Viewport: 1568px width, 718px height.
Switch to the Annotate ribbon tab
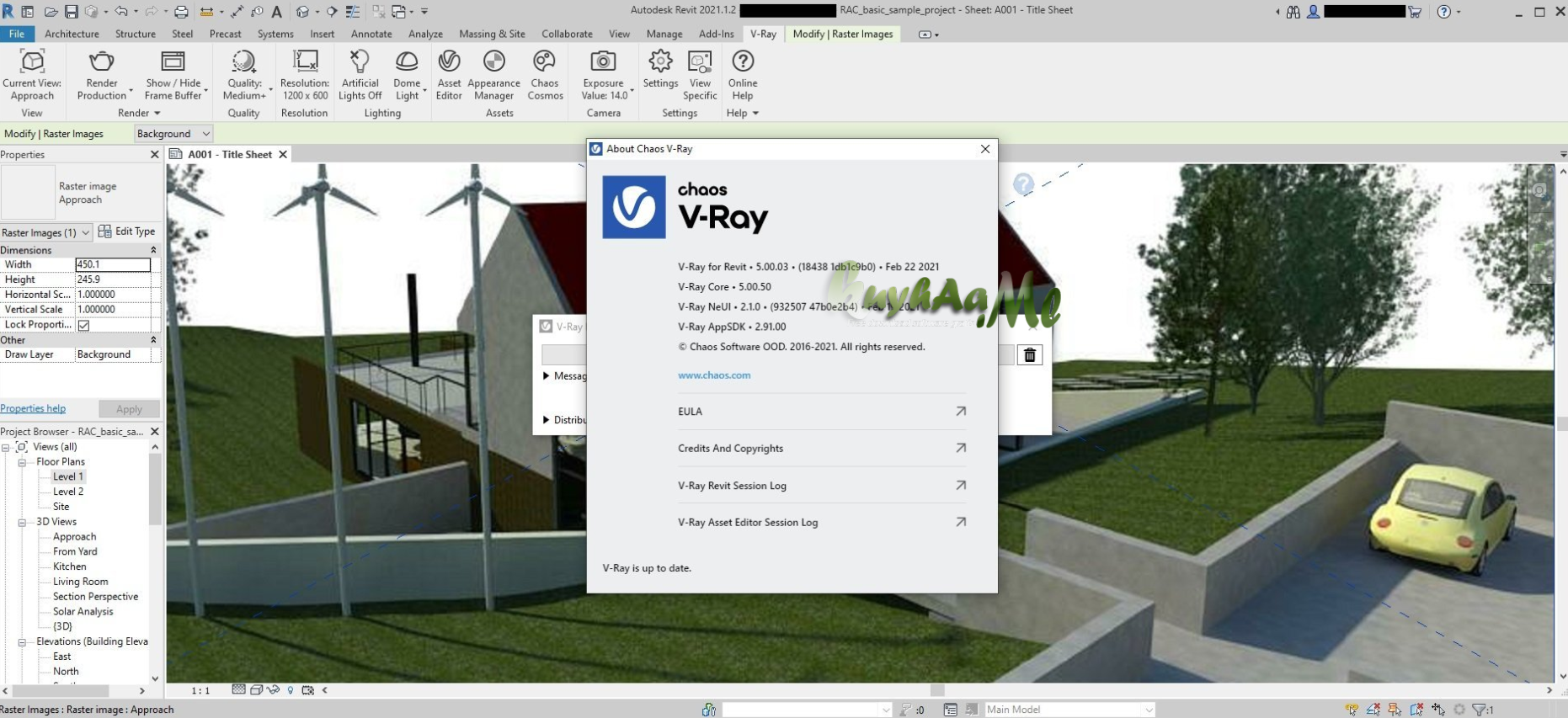371,34
